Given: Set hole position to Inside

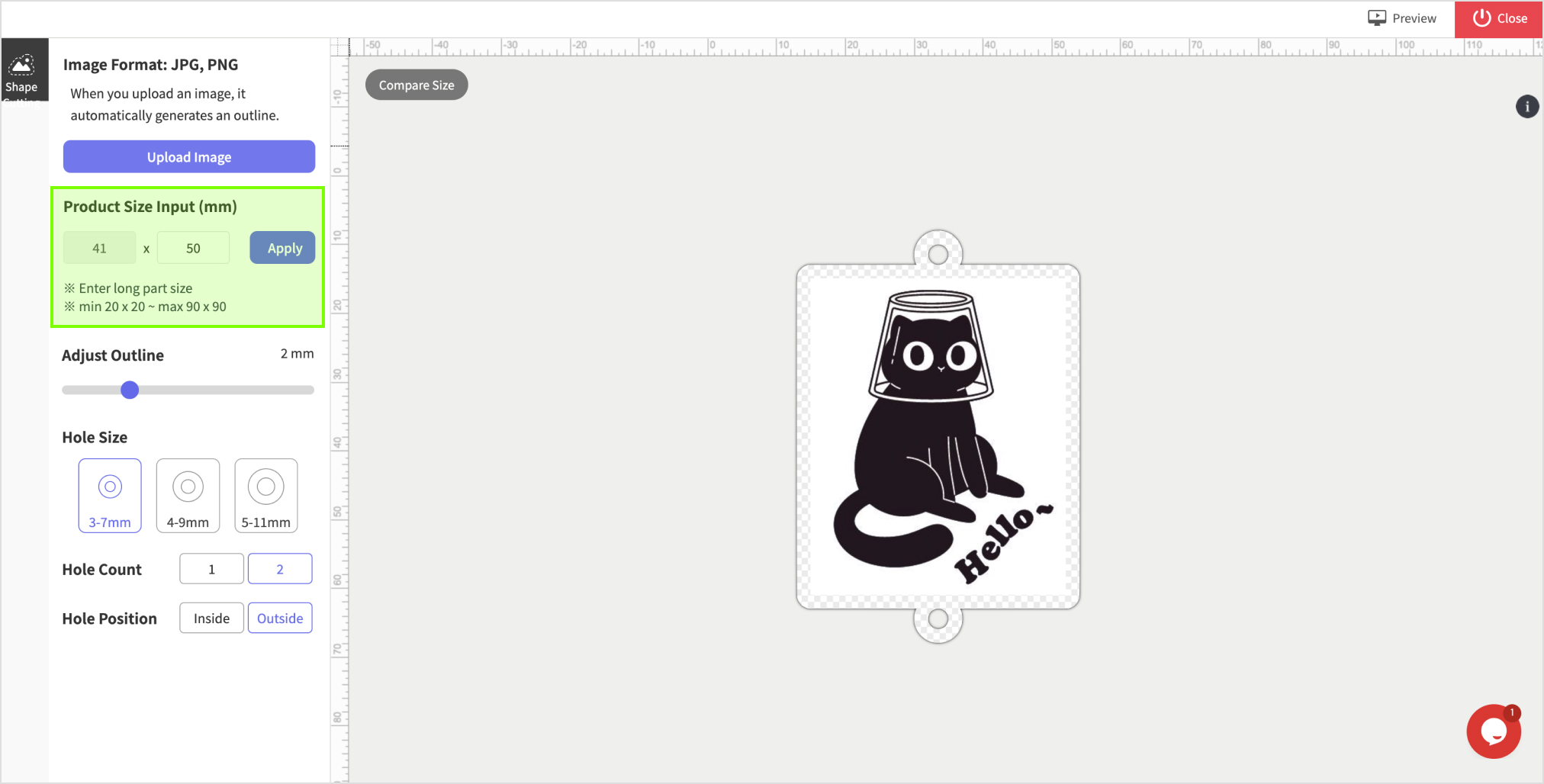Looking at the screenshot, I should (211, 619).
